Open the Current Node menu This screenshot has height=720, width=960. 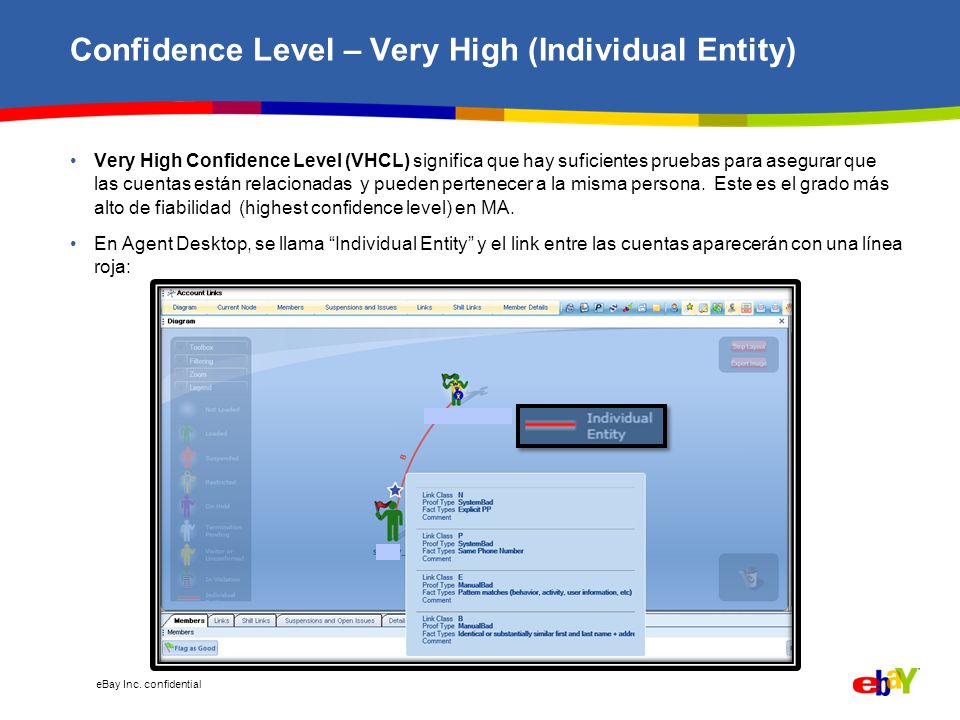[x=236, y=307]
